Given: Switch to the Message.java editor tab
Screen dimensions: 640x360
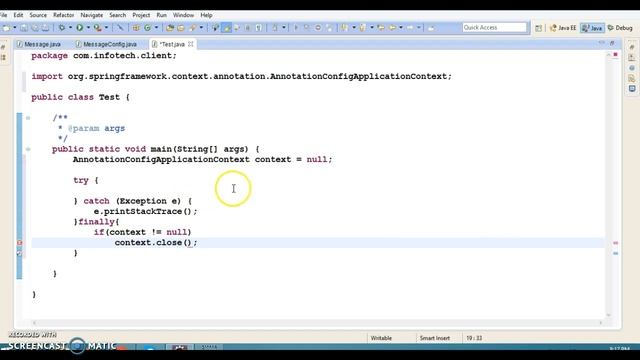Looking at the screenshot, I should (x=39, y=44).
